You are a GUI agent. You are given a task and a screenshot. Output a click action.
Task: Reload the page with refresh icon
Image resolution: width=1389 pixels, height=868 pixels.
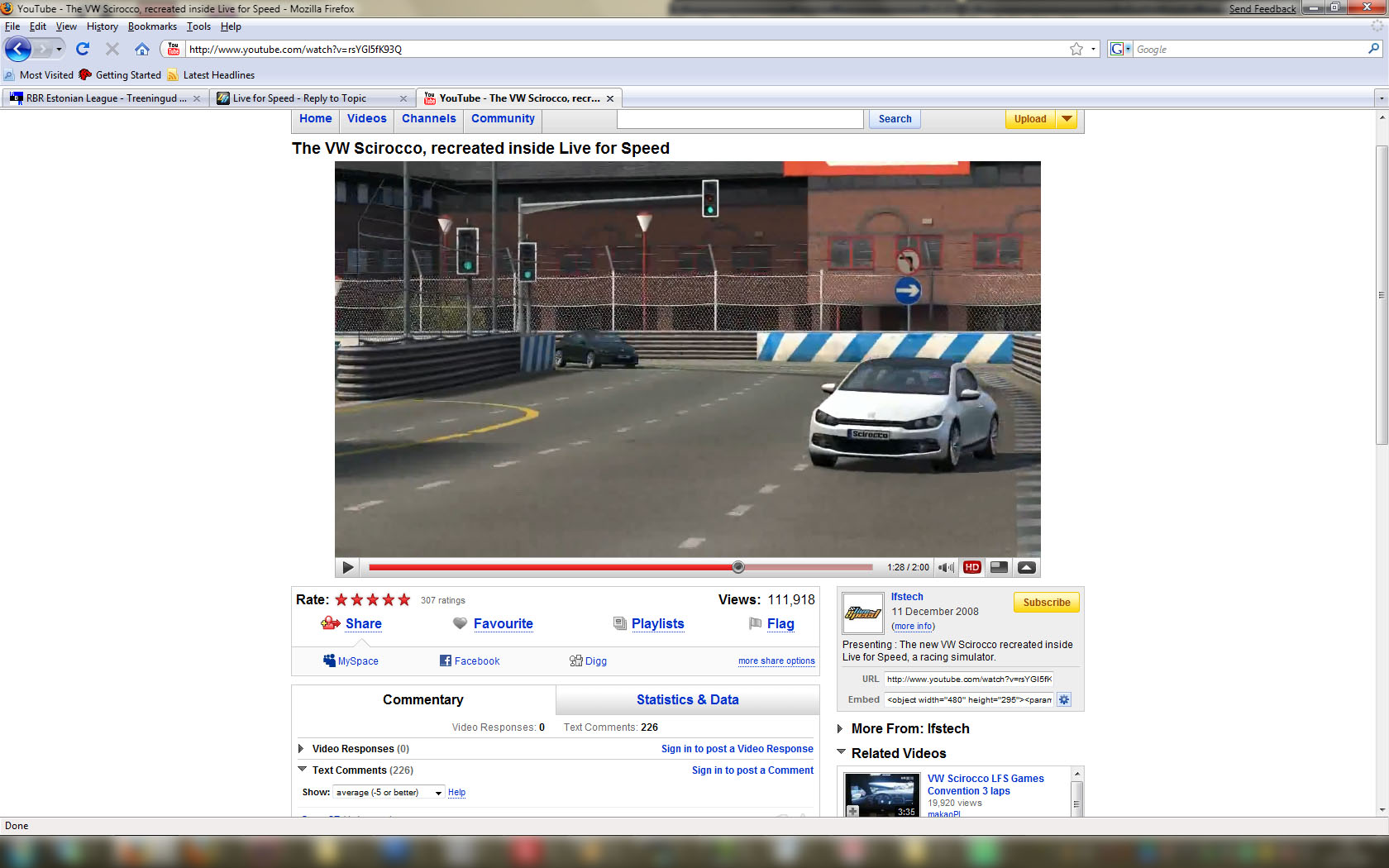(83, 49)
